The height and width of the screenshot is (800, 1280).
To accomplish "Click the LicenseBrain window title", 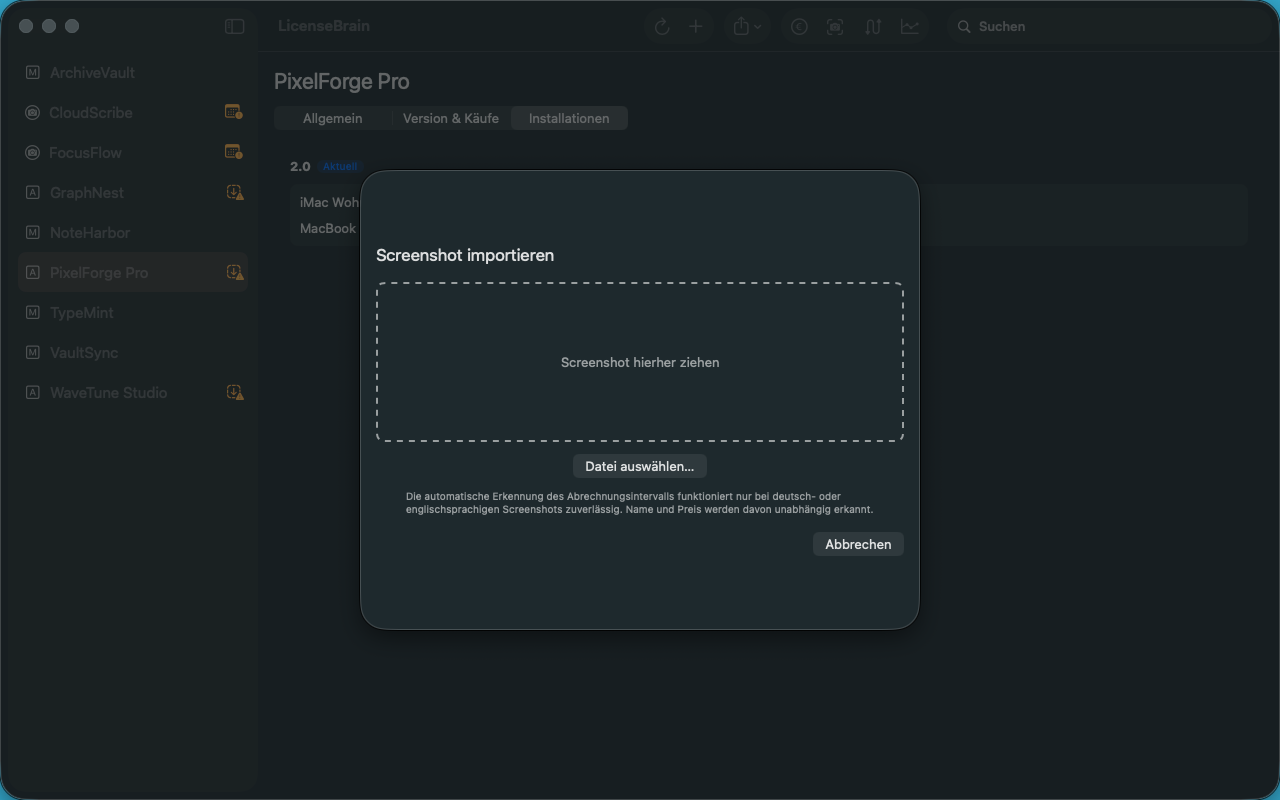I will click(324, 26).
